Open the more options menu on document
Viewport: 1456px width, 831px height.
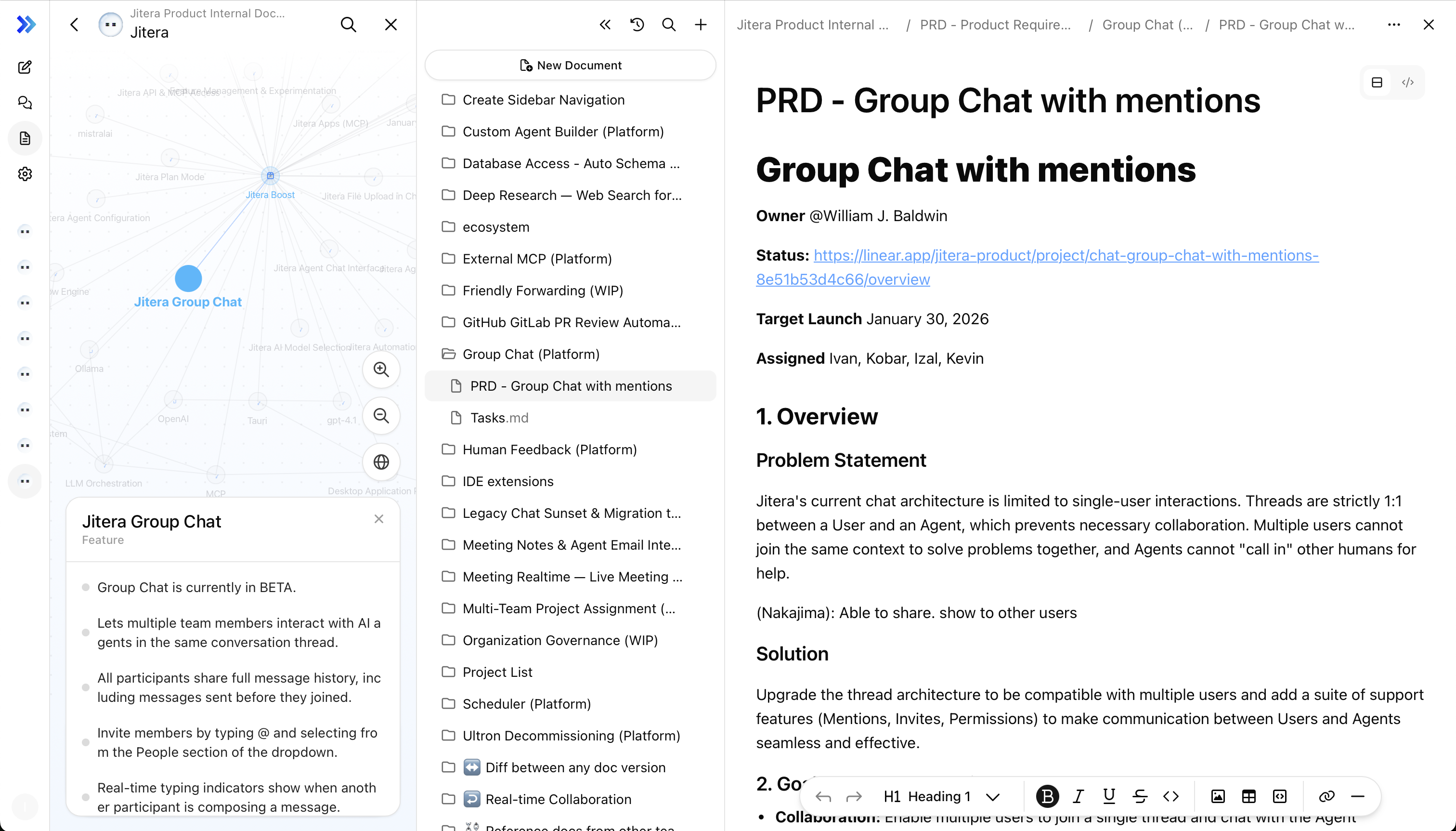tap(1394, 25)
